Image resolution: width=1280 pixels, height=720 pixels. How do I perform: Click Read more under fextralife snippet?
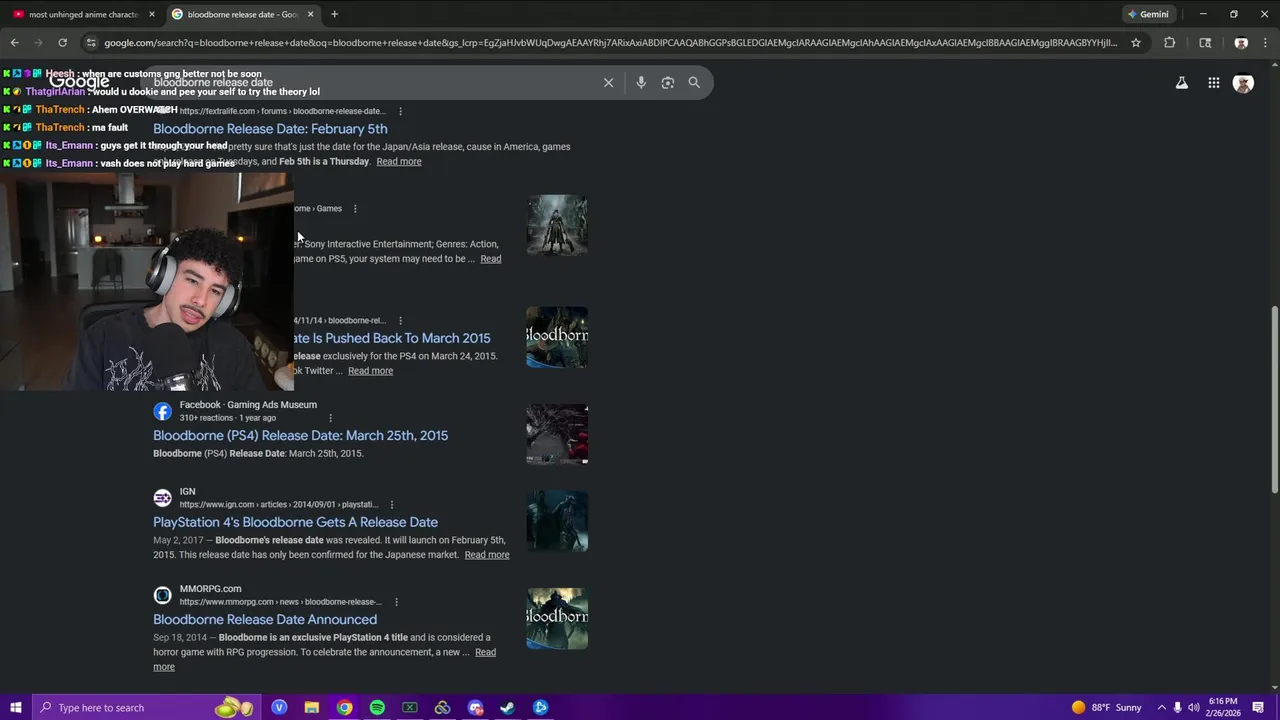tap(399, 162)
